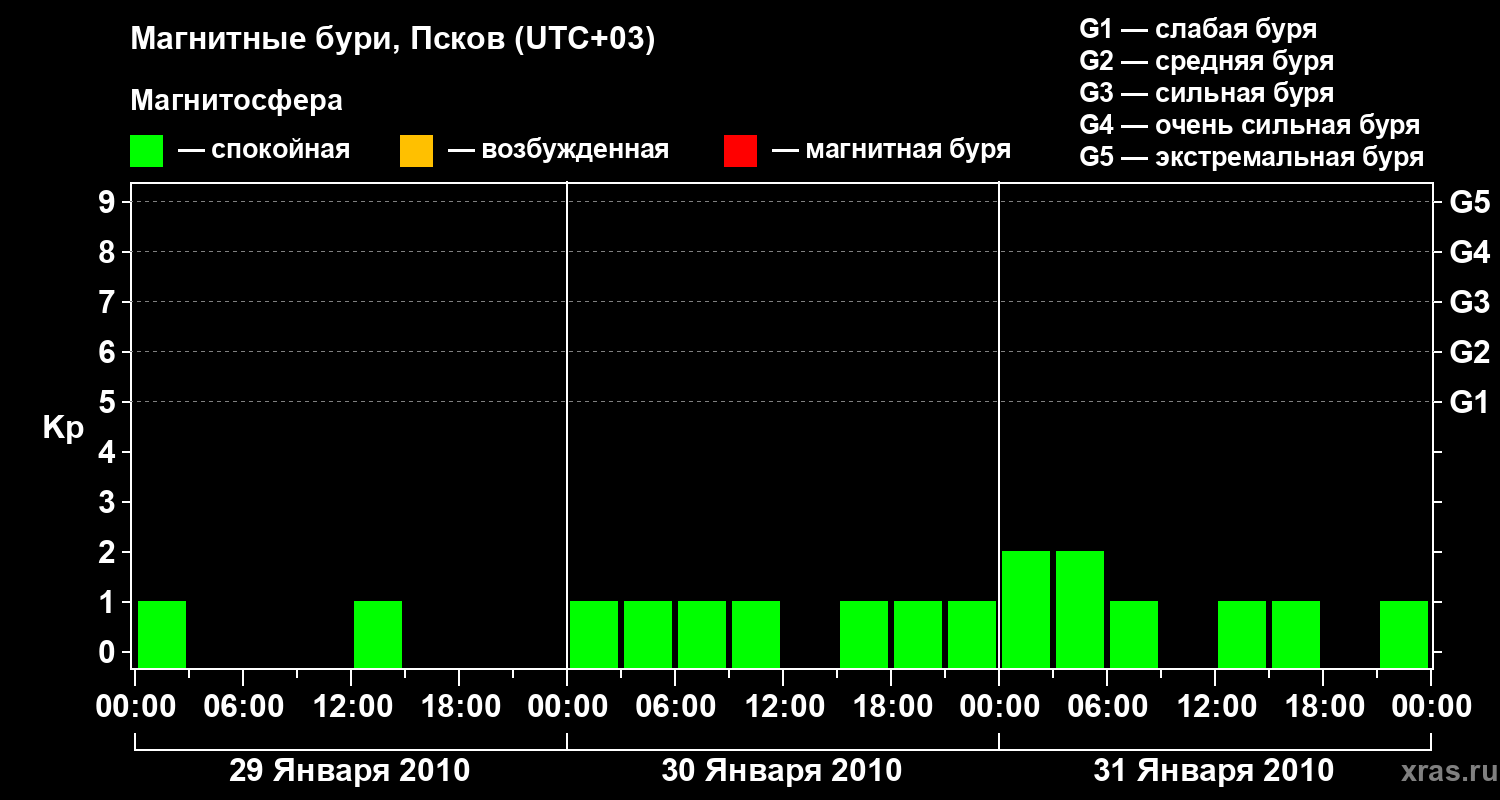Click the '18:00' time label under 29 January
The image size is (1500, 800).
[x=459, y=707]
